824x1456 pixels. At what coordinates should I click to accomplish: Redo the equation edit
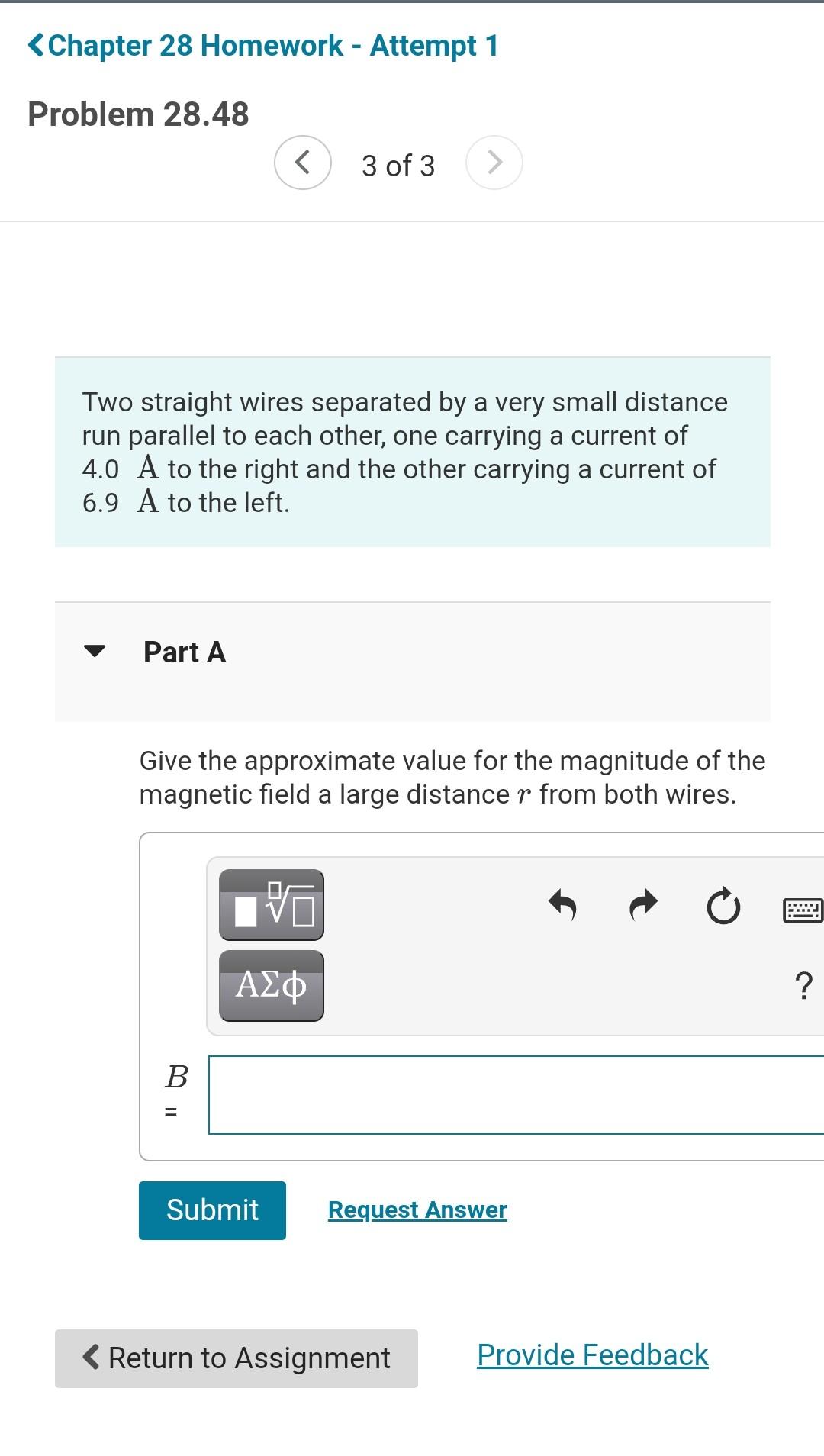click(x=643, y=906)
